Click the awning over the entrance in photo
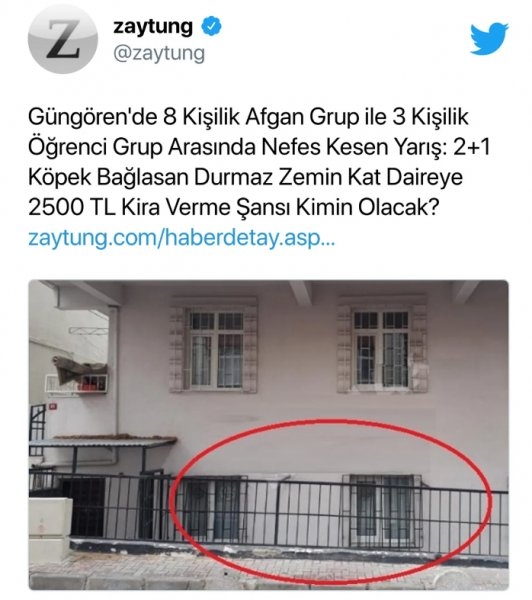The image size is (532, 600). (103, 441)
